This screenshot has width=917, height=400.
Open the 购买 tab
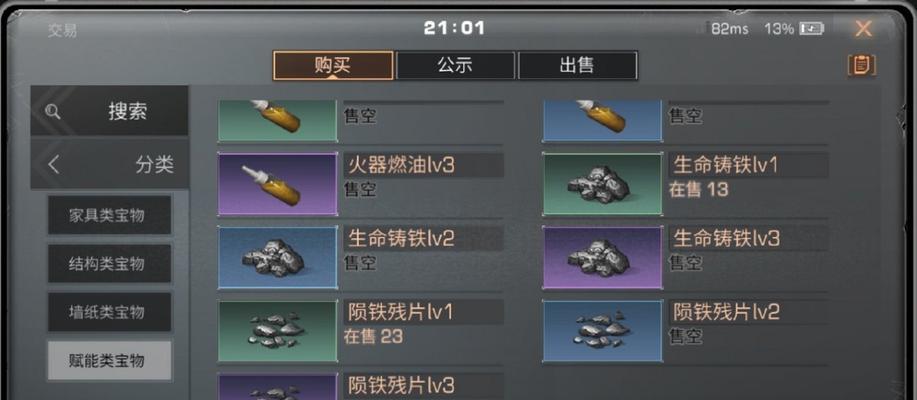[333, 65]
